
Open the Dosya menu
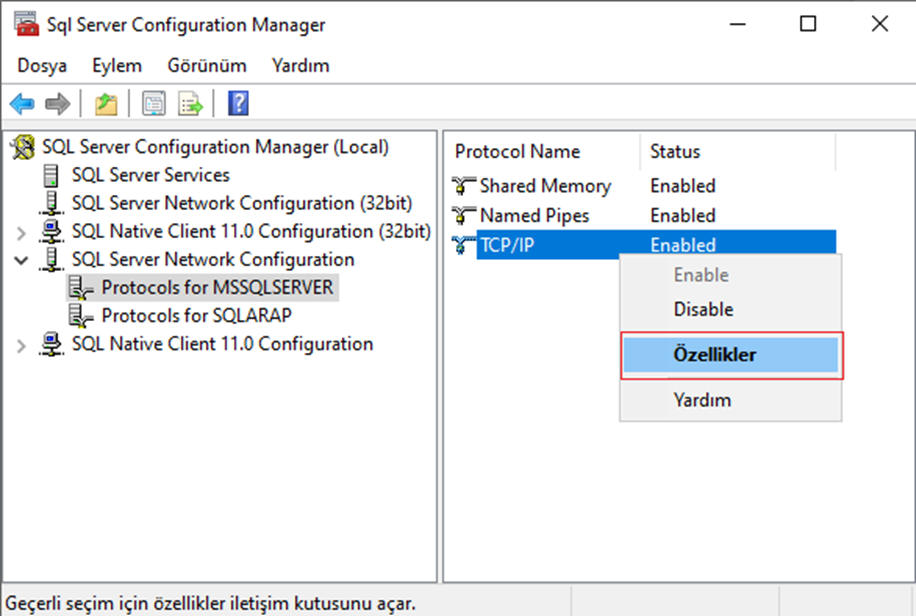41,65
